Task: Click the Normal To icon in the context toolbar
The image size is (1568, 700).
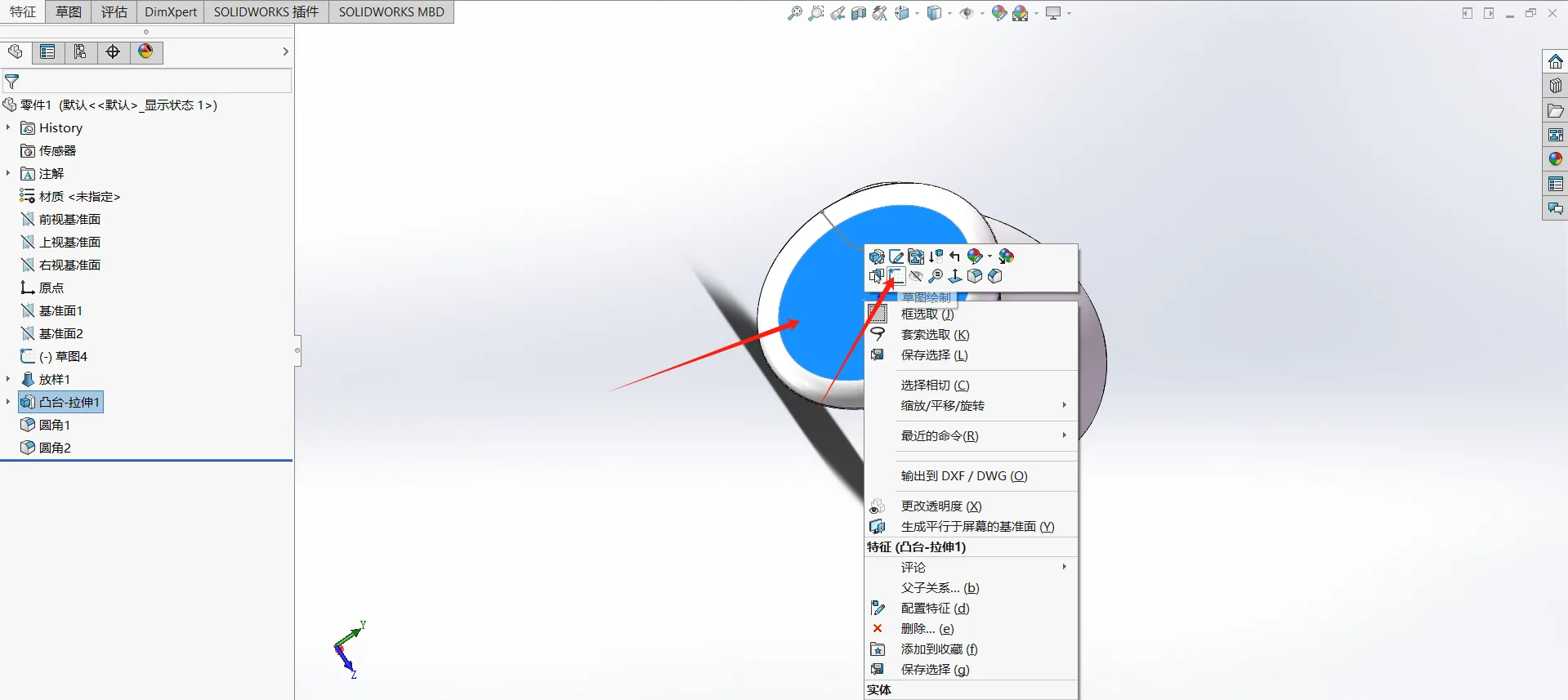Action: pos(955,276)
